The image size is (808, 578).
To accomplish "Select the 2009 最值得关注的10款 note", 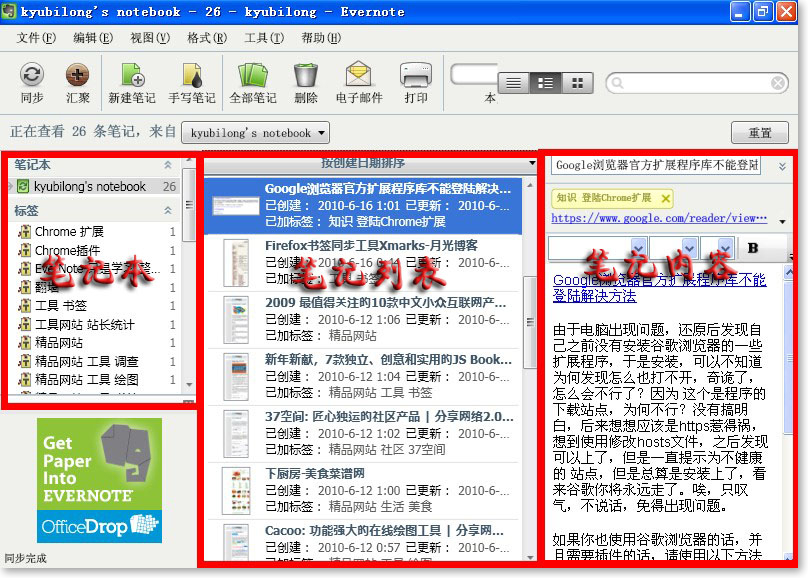I will coord(363,319).
